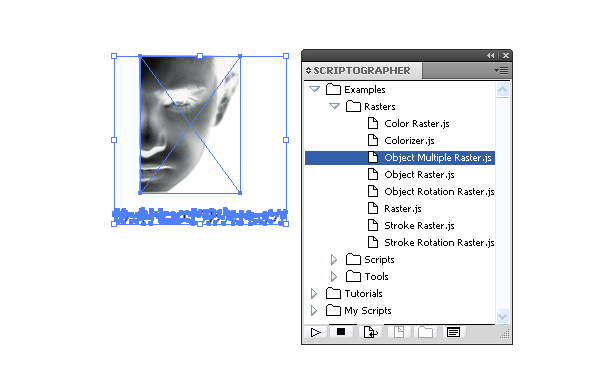Collapse the Rasters folder

click(334, 106)
